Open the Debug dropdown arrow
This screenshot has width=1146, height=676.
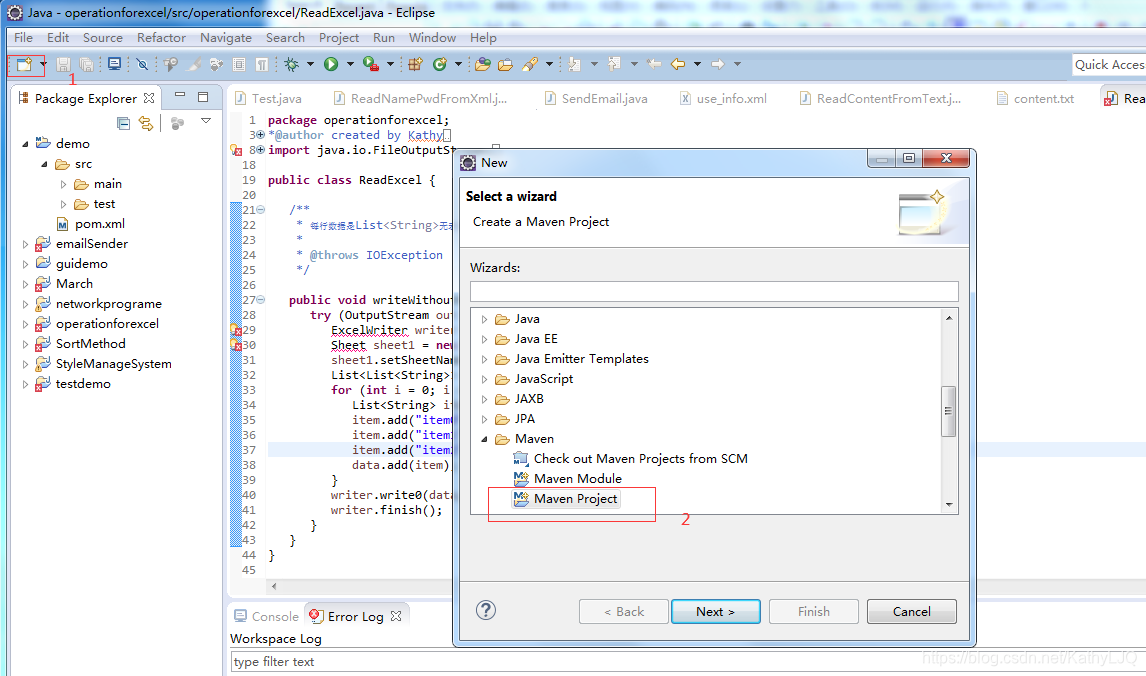pyautogui.click(x=310, y=64)
